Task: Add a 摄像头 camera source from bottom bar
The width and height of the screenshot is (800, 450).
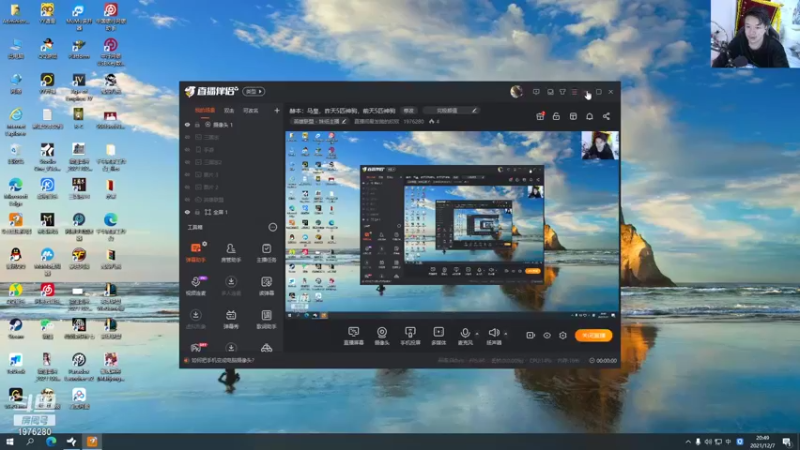Action: click(382, 336)
